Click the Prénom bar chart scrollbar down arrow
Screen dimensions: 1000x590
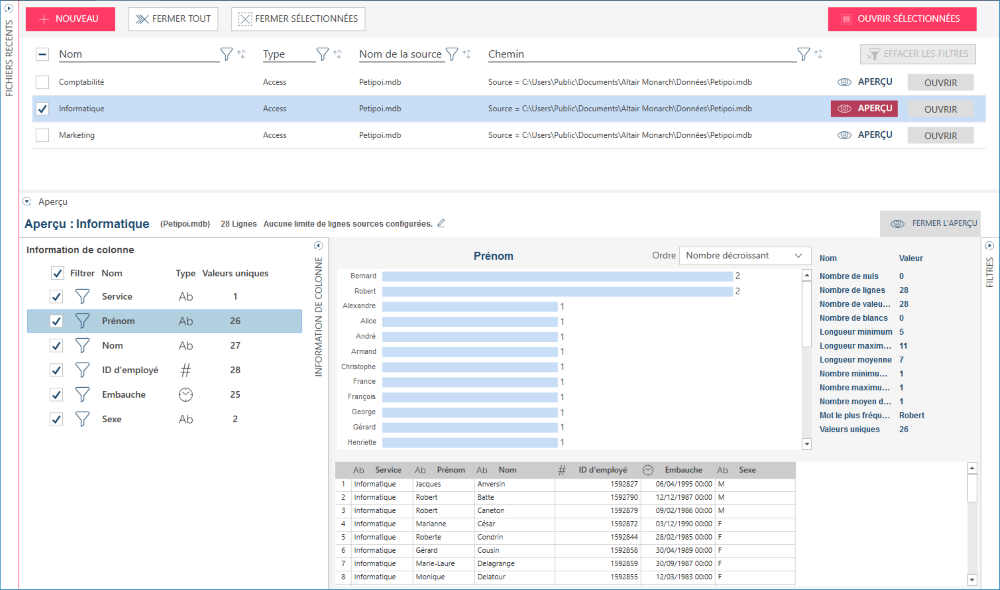[807, 443]
